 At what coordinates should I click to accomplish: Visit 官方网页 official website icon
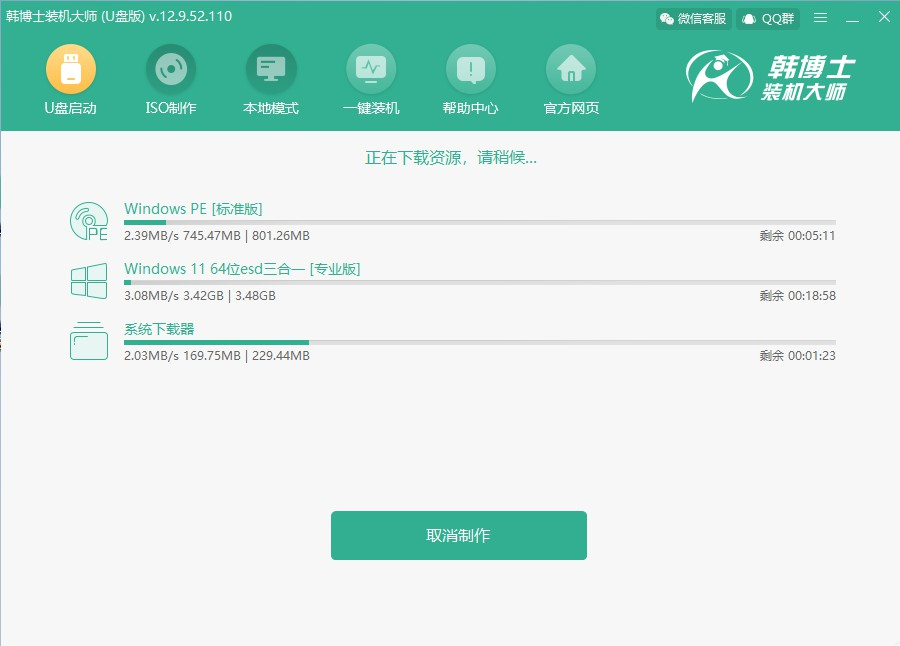pyautogui.click(x=571, y=70)
